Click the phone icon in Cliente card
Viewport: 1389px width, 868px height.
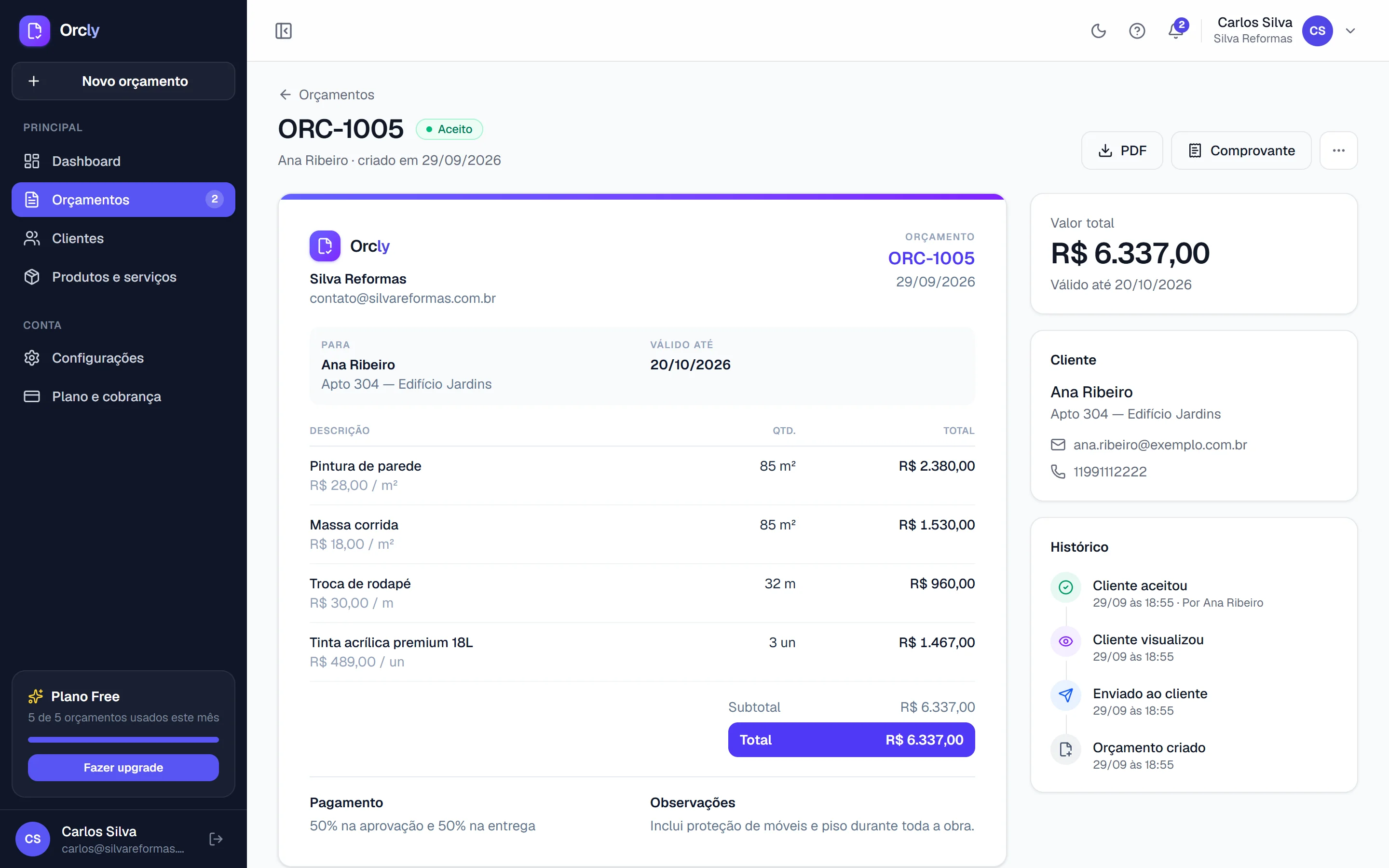pos(1058,472)
